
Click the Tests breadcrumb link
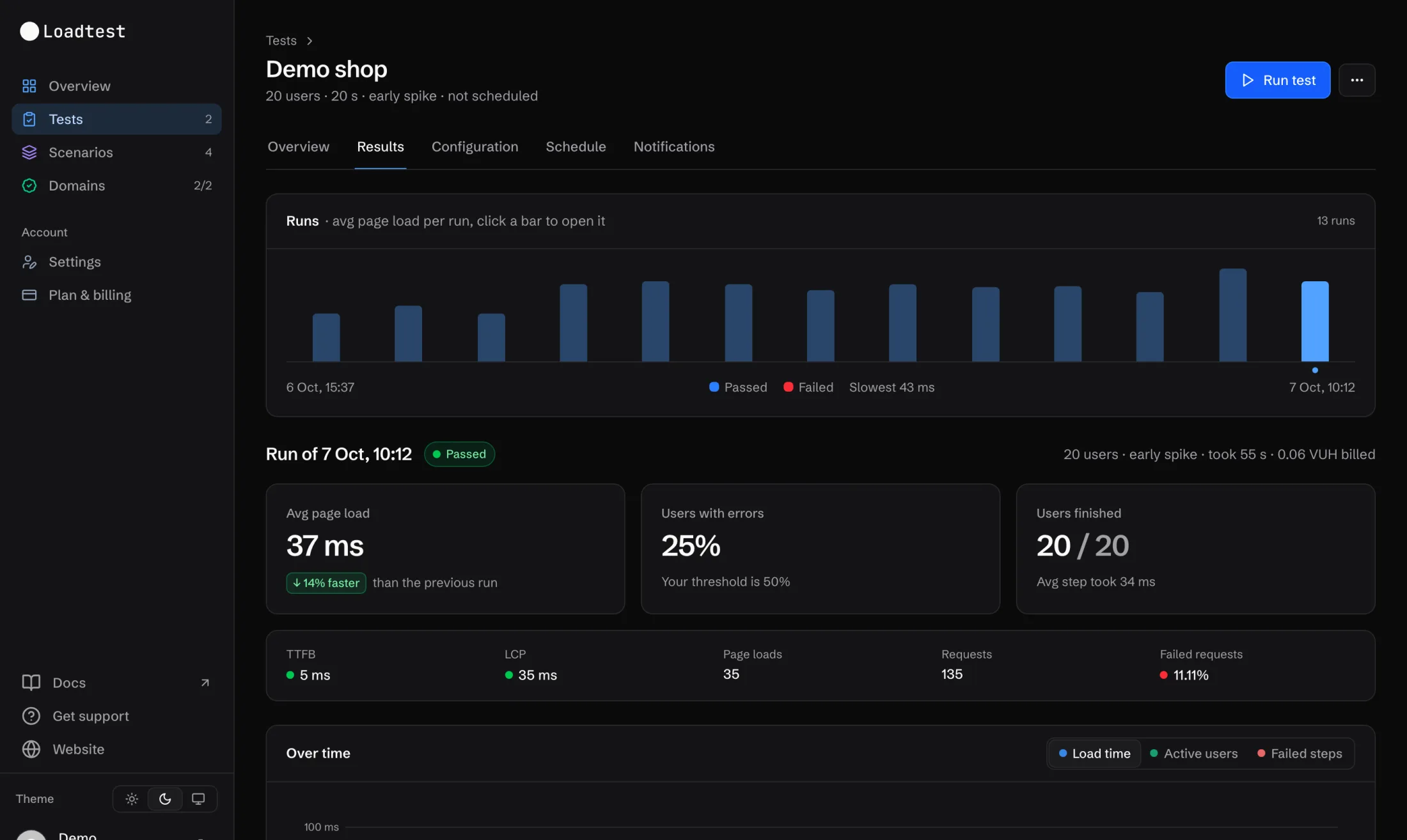[281, 41]
